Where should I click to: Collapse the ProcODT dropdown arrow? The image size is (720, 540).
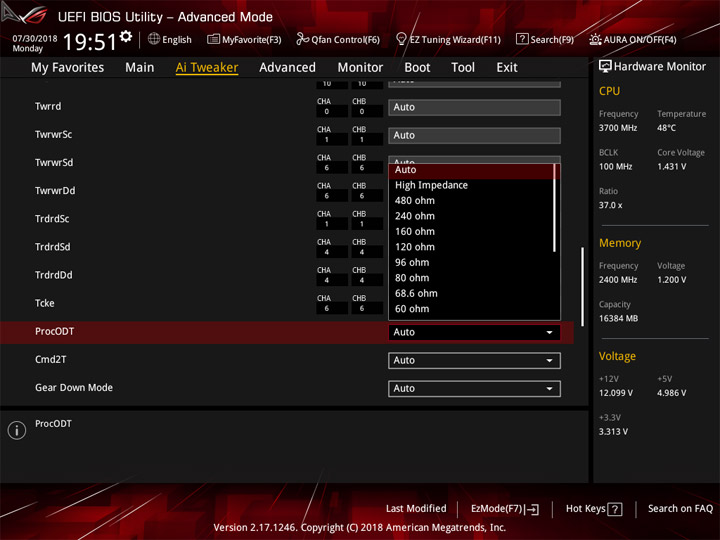pos(549,332)
